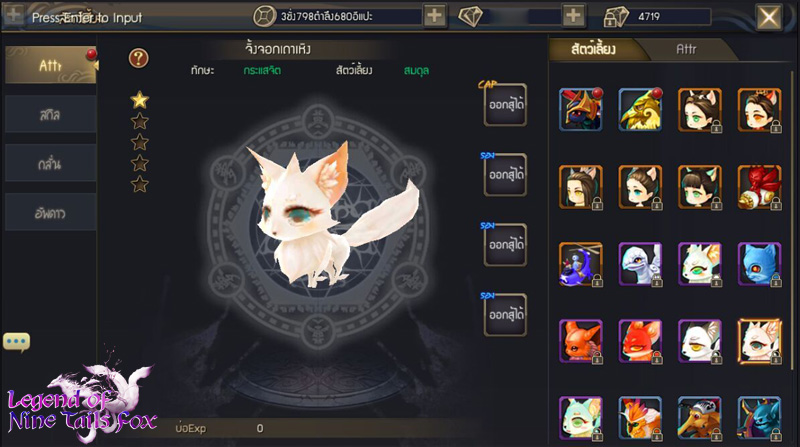This screenshot has height=447, width=800.
Task: Open the อัพดาว tab in left sidebar
Action: pyautogui.click(x=51, y=213)
